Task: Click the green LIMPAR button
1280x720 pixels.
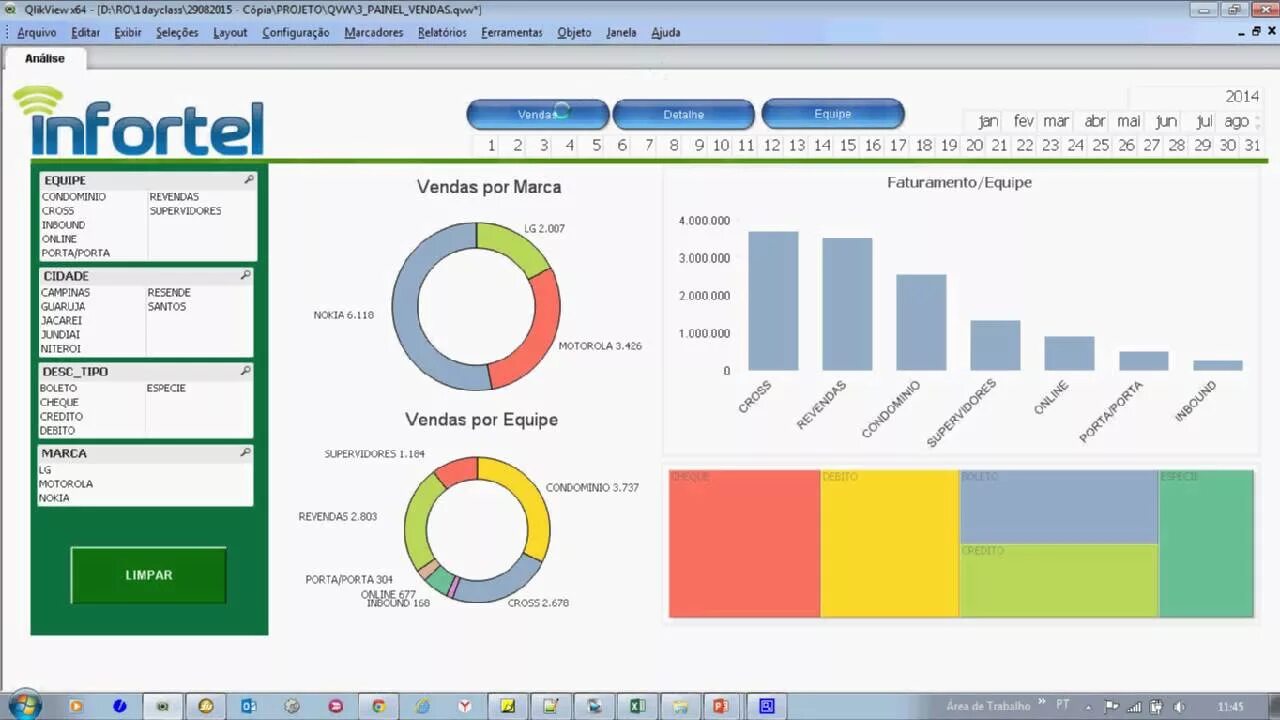Action: [148, 575]
